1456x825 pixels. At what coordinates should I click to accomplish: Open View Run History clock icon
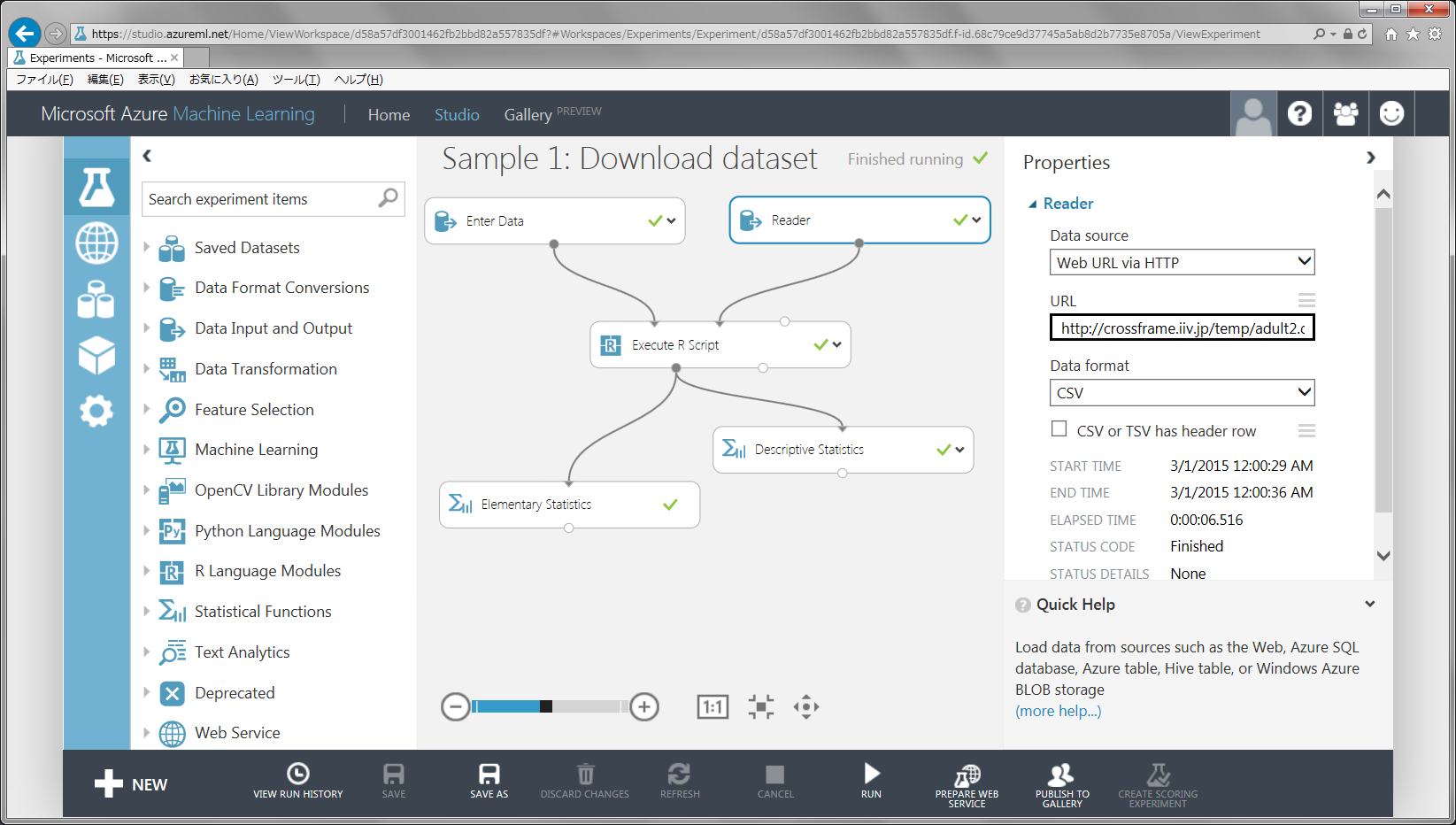(x=298, y=775)
